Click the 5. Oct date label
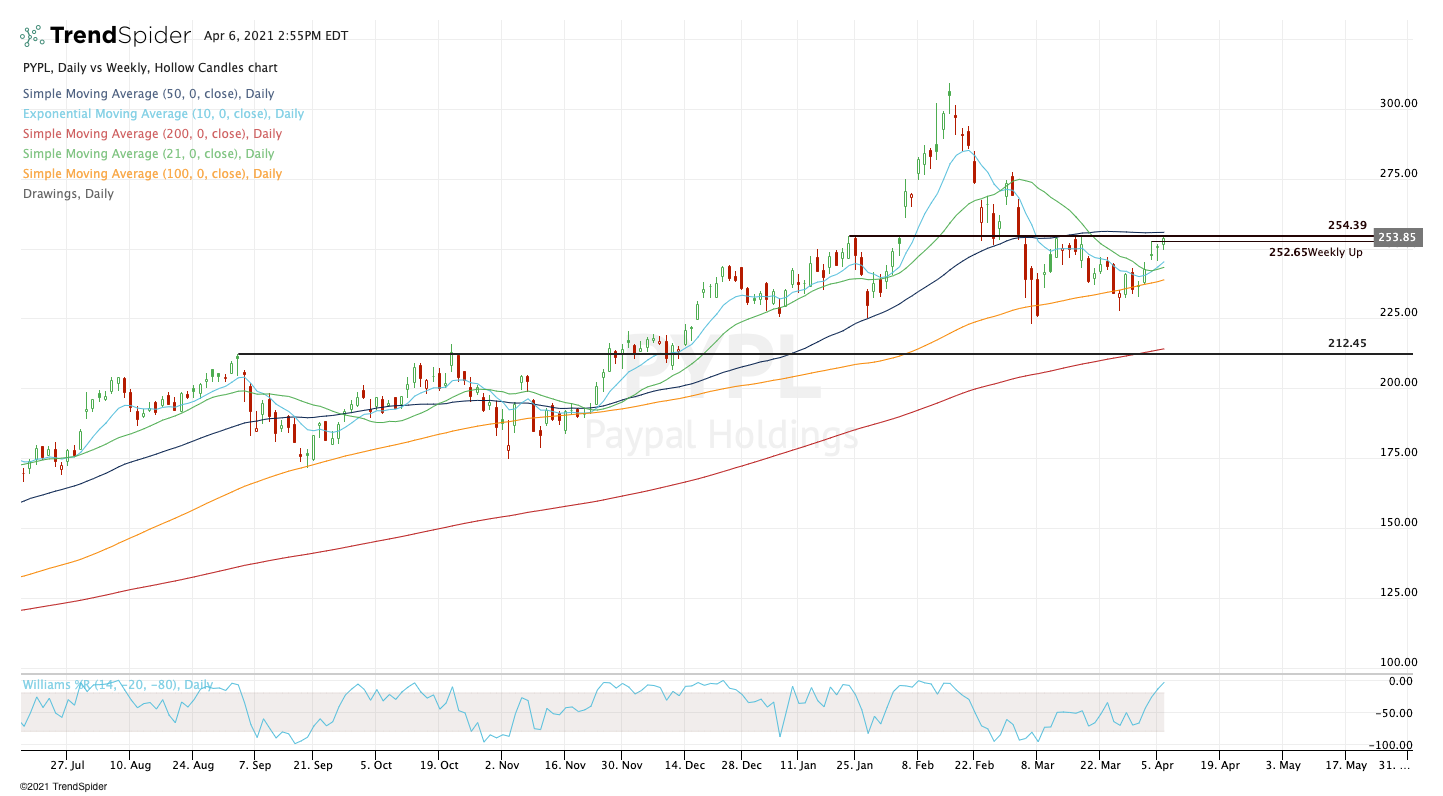Viewport: 1443px width, 796px height. tap(376, 765)
